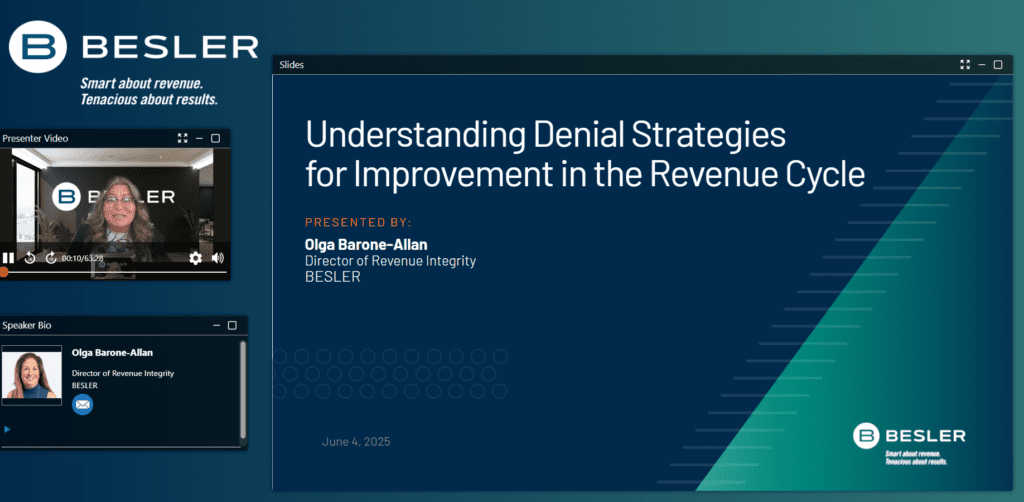Click Olga Barone-Allan's photo in Speaker Bio

(31, 375)
